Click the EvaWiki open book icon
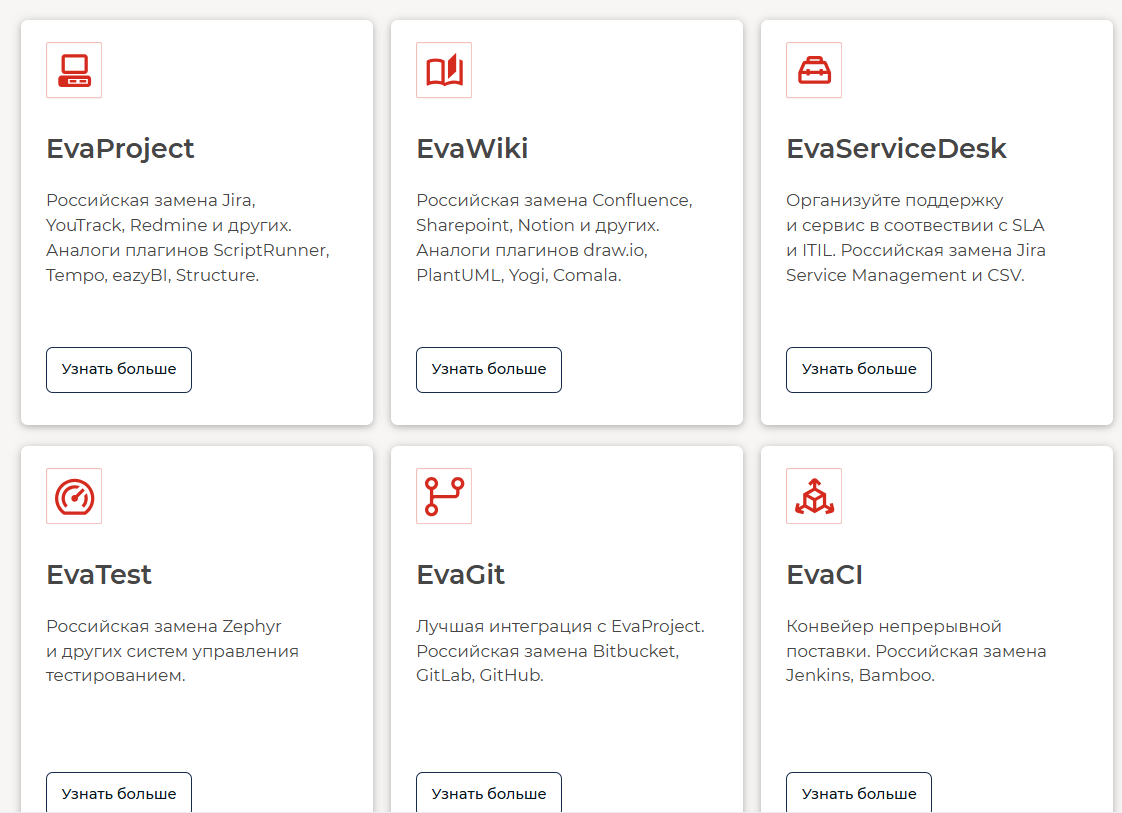Viewport: 1122px width, 813px height. pyautogui.click(x=444, y=70)
